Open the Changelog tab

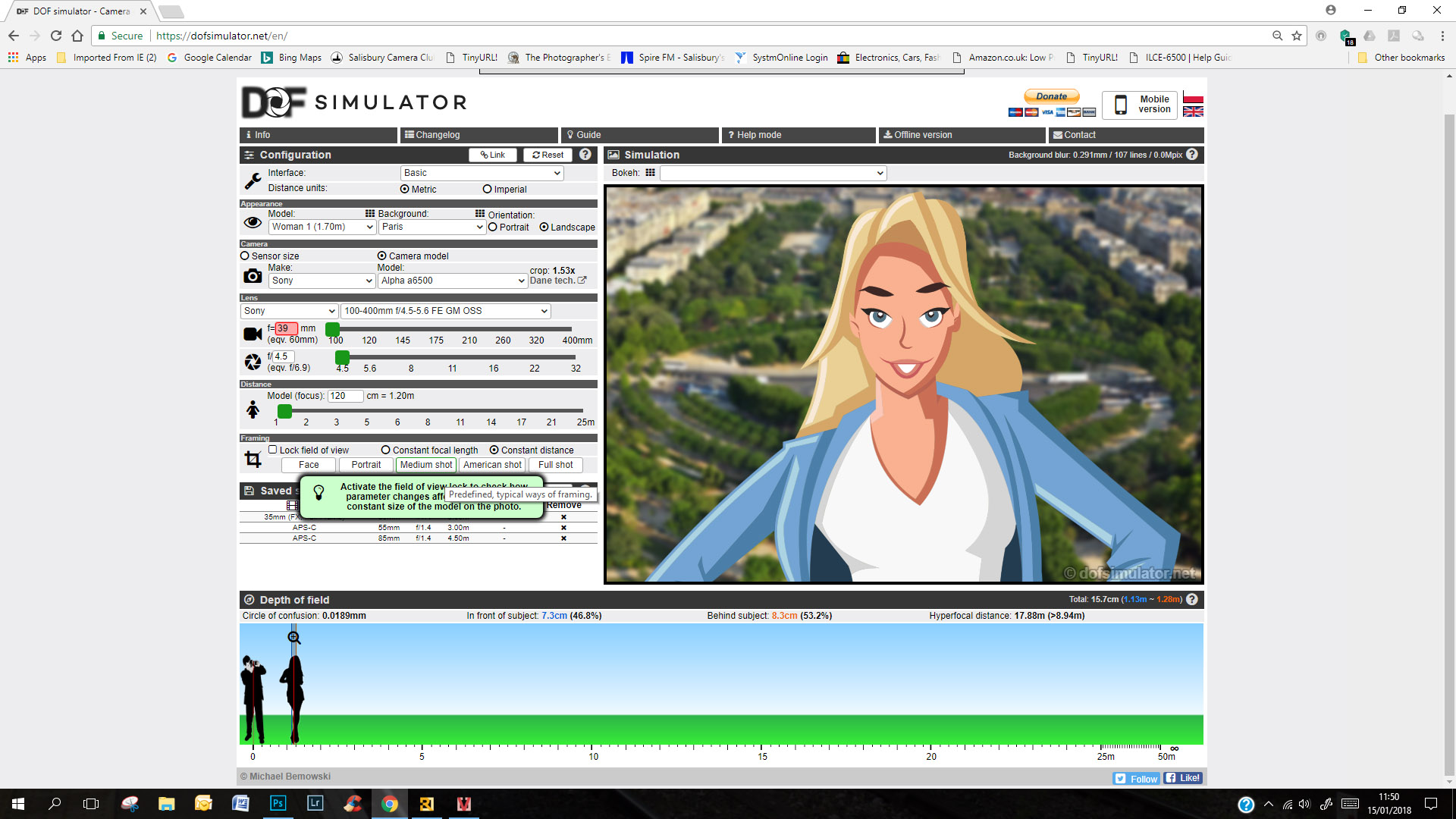tap(479, 135)
